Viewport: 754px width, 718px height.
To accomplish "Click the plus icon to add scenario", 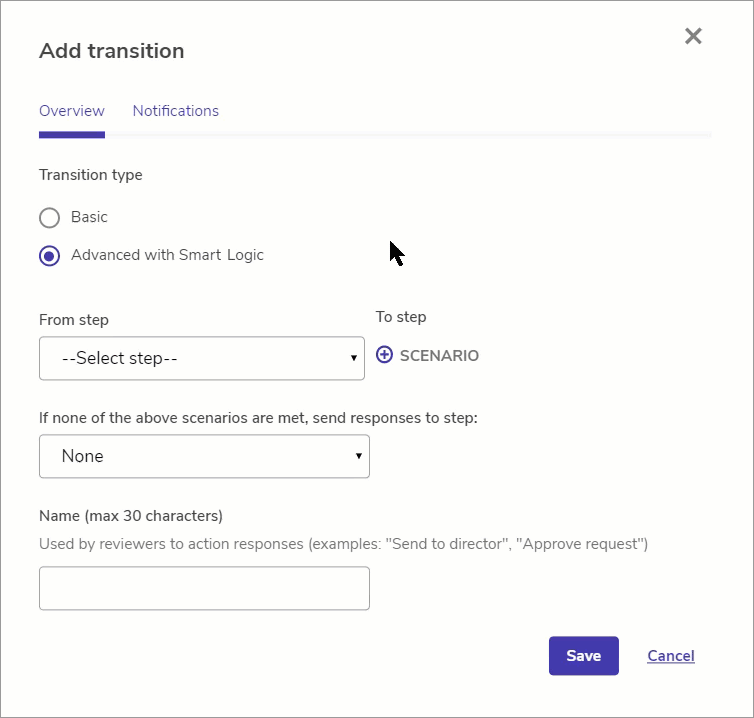I will click(x=384, y=355).
